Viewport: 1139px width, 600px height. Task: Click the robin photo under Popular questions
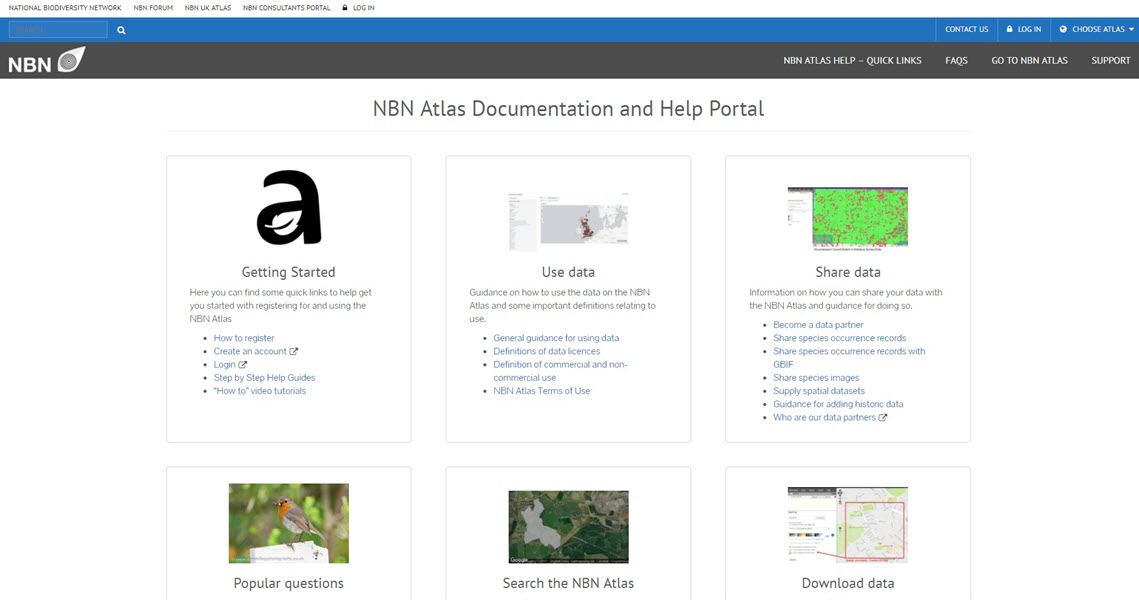point(288,523)
